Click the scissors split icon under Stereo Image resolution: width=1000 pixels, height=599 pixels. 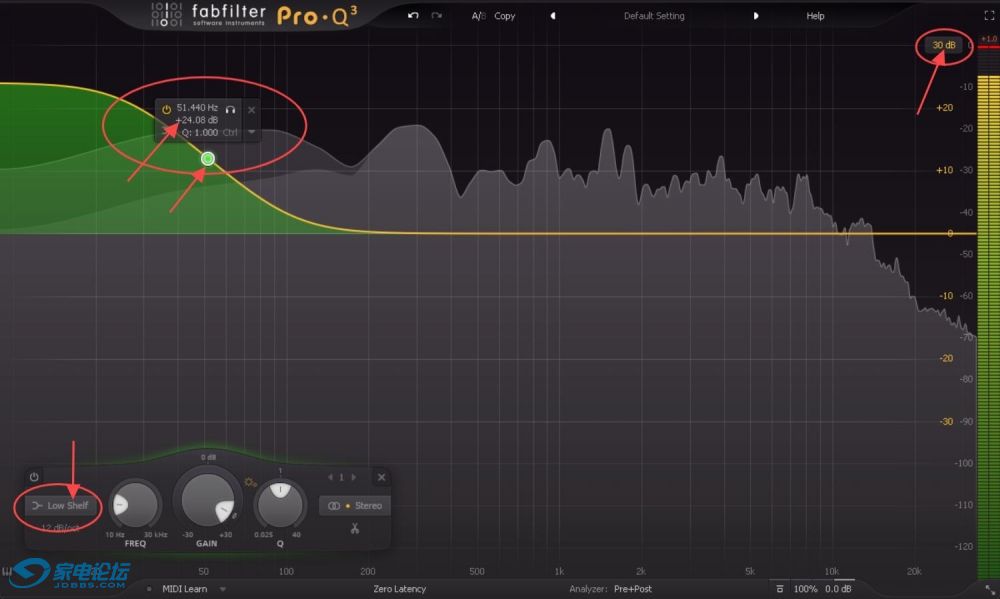pos(354,528)
